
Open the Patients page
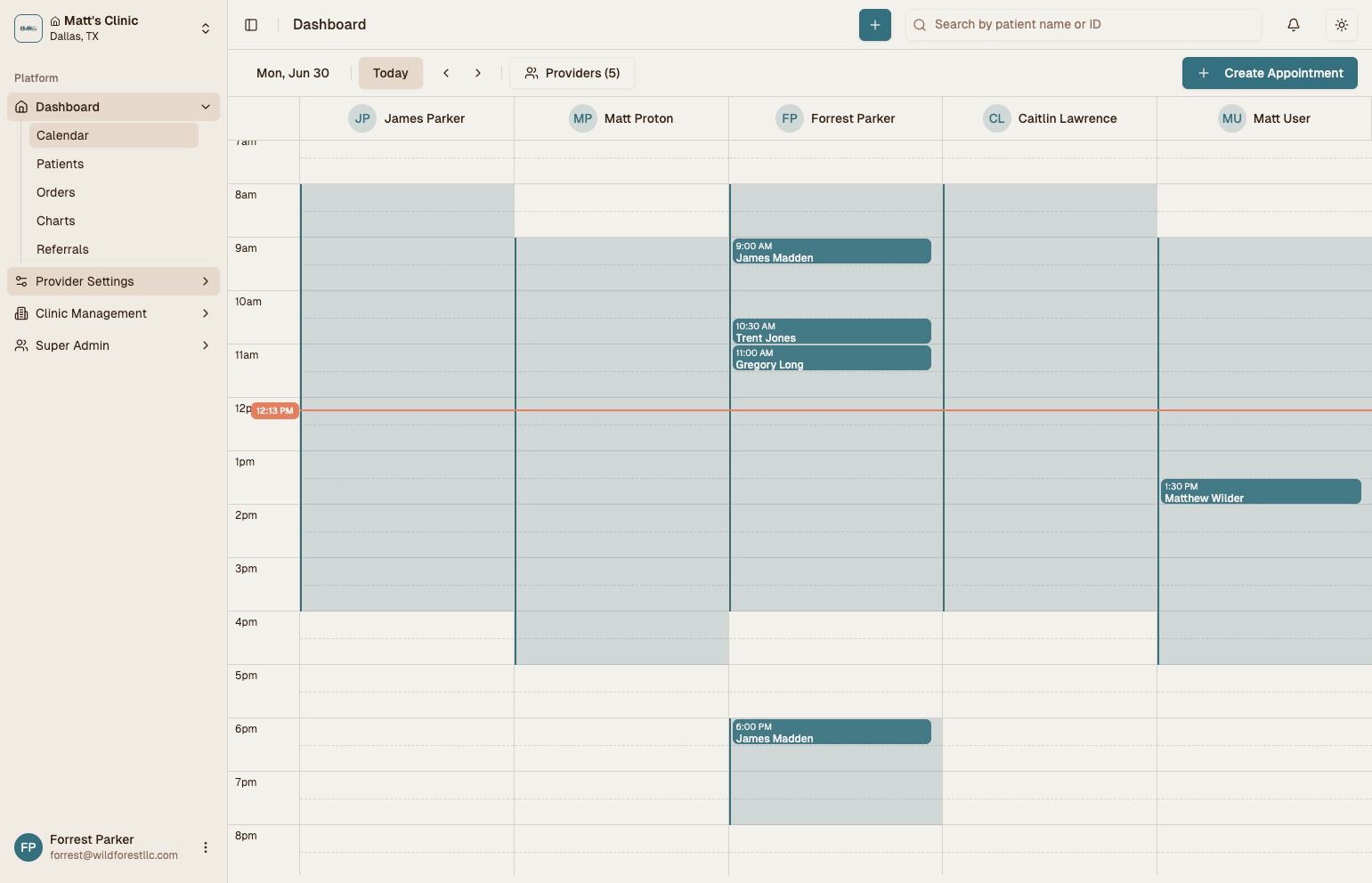point(60,164)
